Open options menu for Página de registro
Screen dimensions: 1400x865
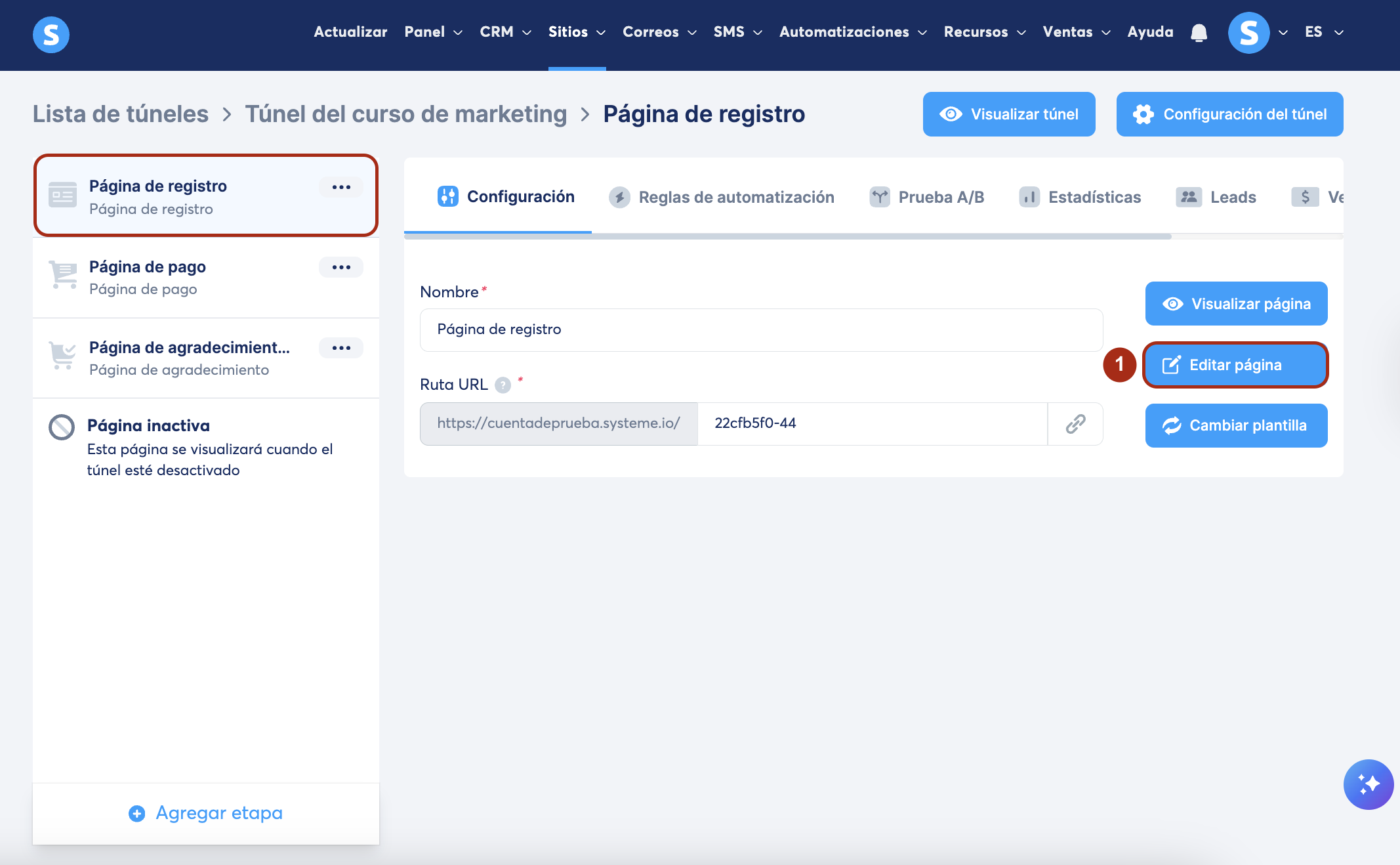[341, 187]
